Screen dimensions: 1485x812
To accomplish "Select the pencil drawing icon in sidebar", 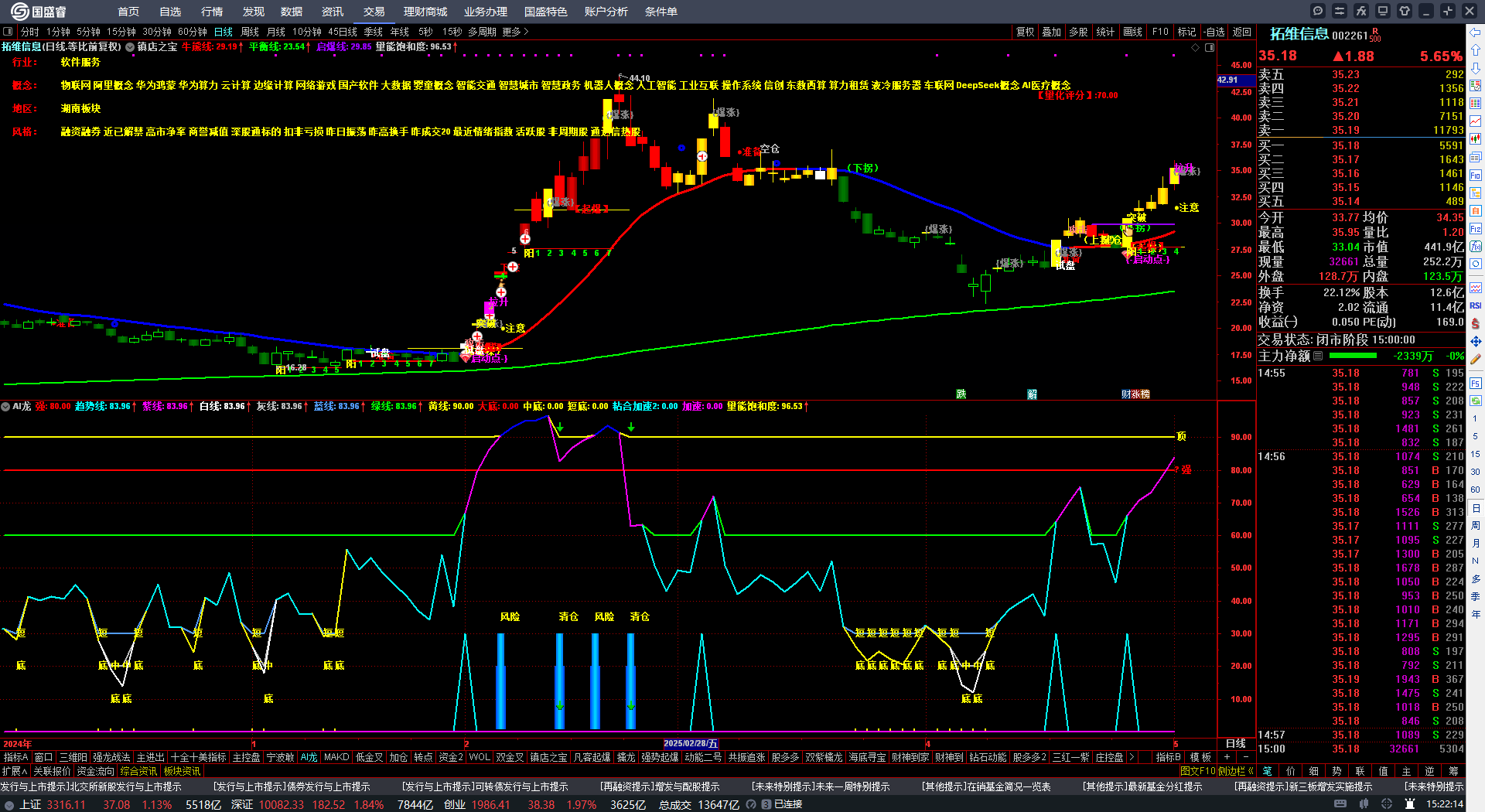I will coord(1476,359).
